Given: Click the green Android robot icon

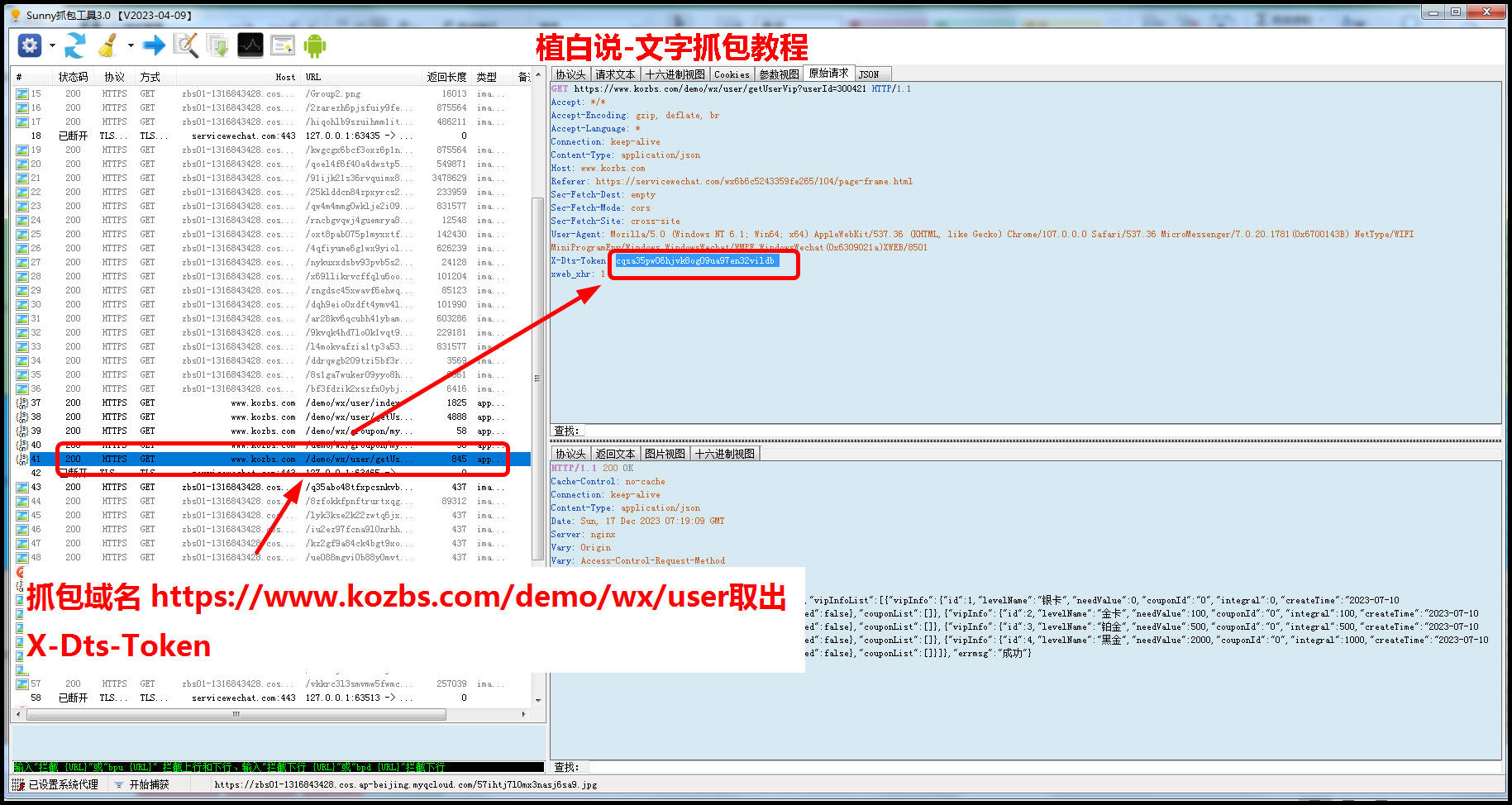Looking at the screenshot, I should pos(315,45).
